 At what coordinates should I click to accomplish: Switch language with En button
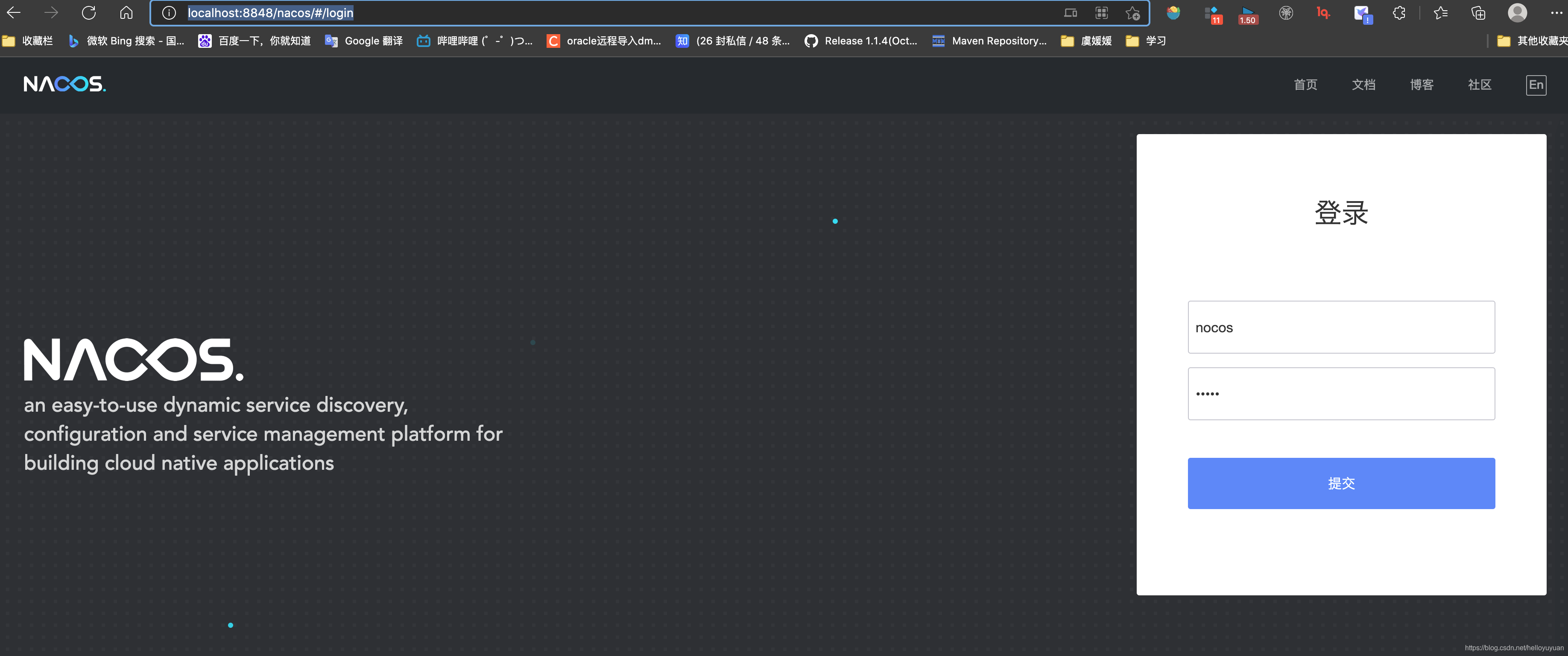(1536, 85)
